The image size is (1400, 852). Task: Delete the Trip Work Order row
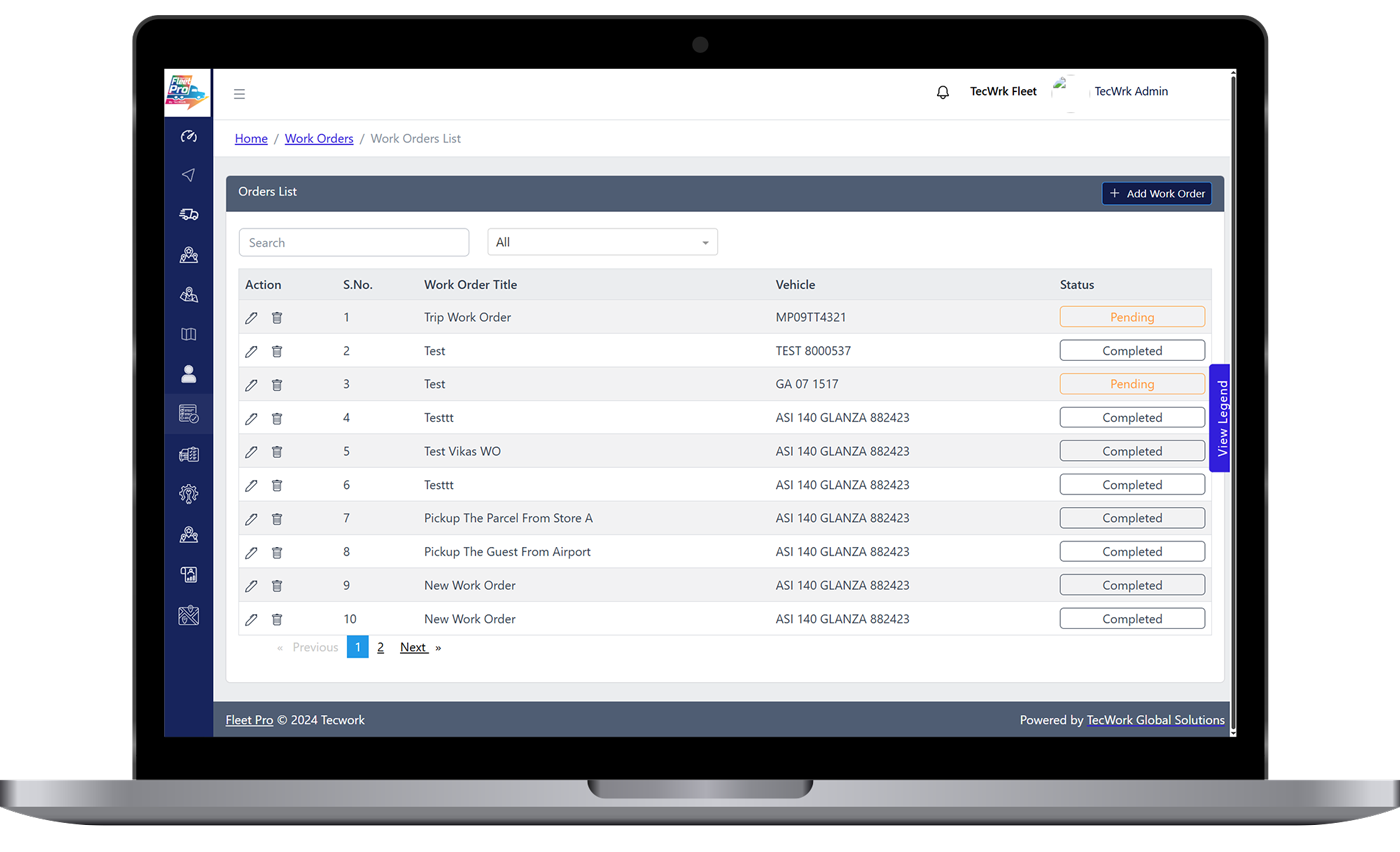[277, 318]
